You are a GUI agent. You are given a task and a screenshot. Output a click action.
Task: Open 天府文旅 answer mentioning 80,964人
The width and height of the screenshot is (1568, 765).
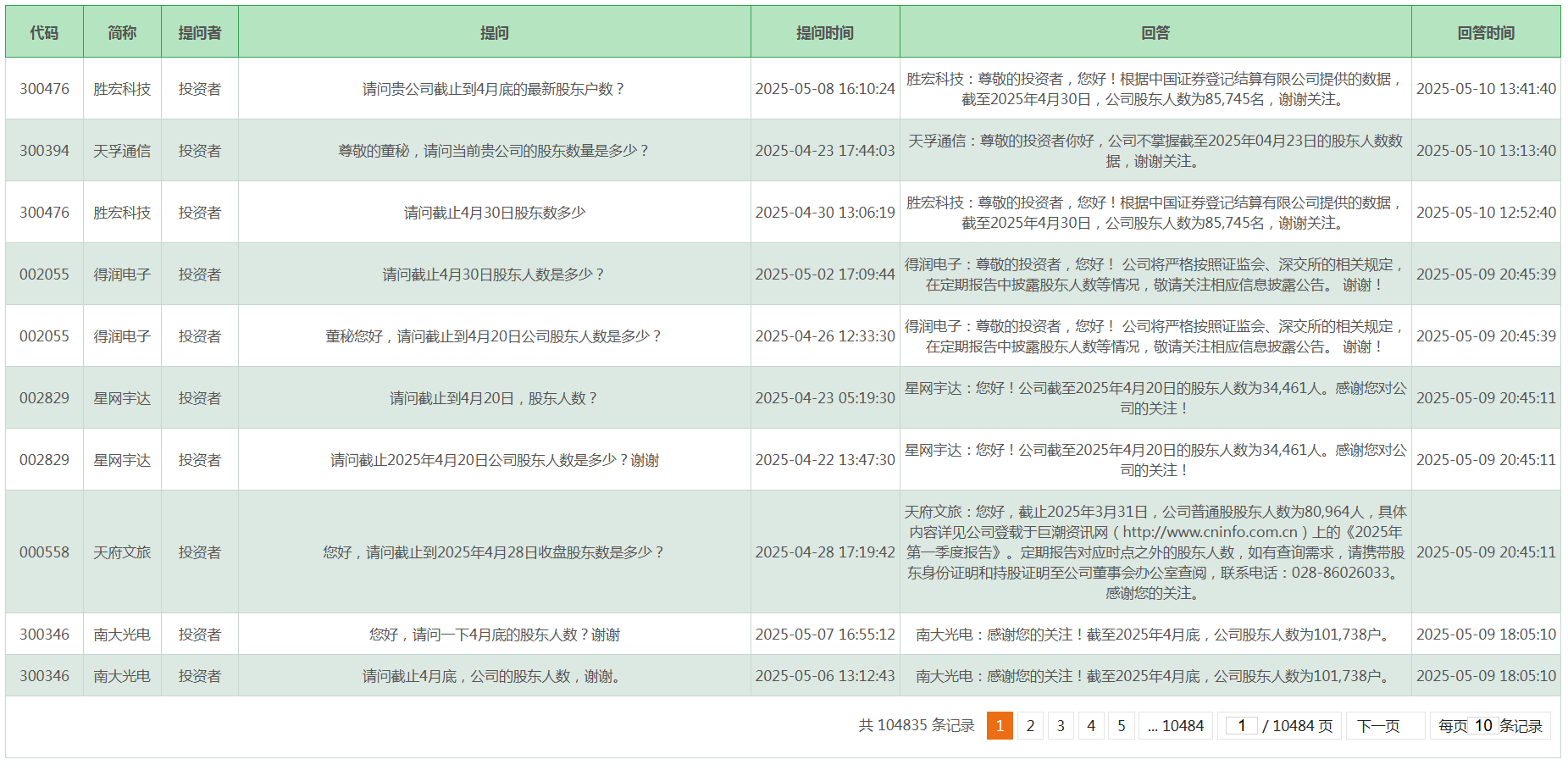pyautogui.click(x=1155, y=552)
